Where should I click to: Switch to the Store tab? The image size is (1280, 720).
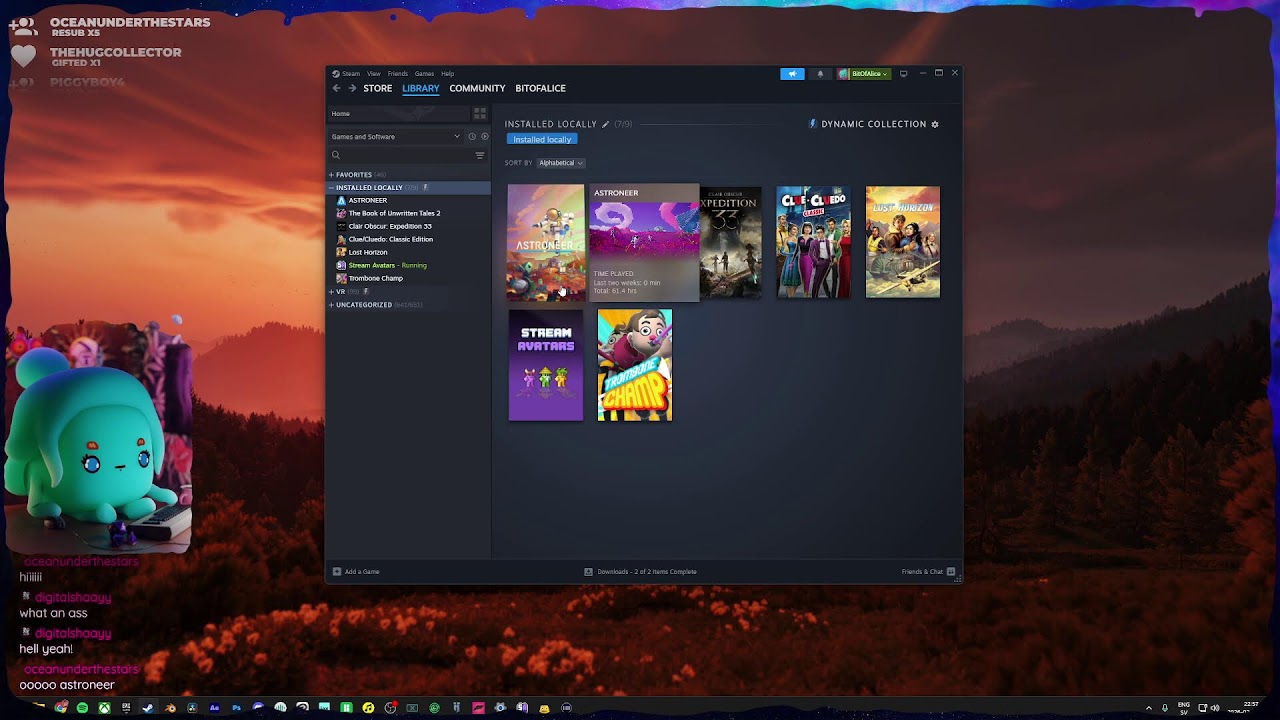tap(378, 88)
